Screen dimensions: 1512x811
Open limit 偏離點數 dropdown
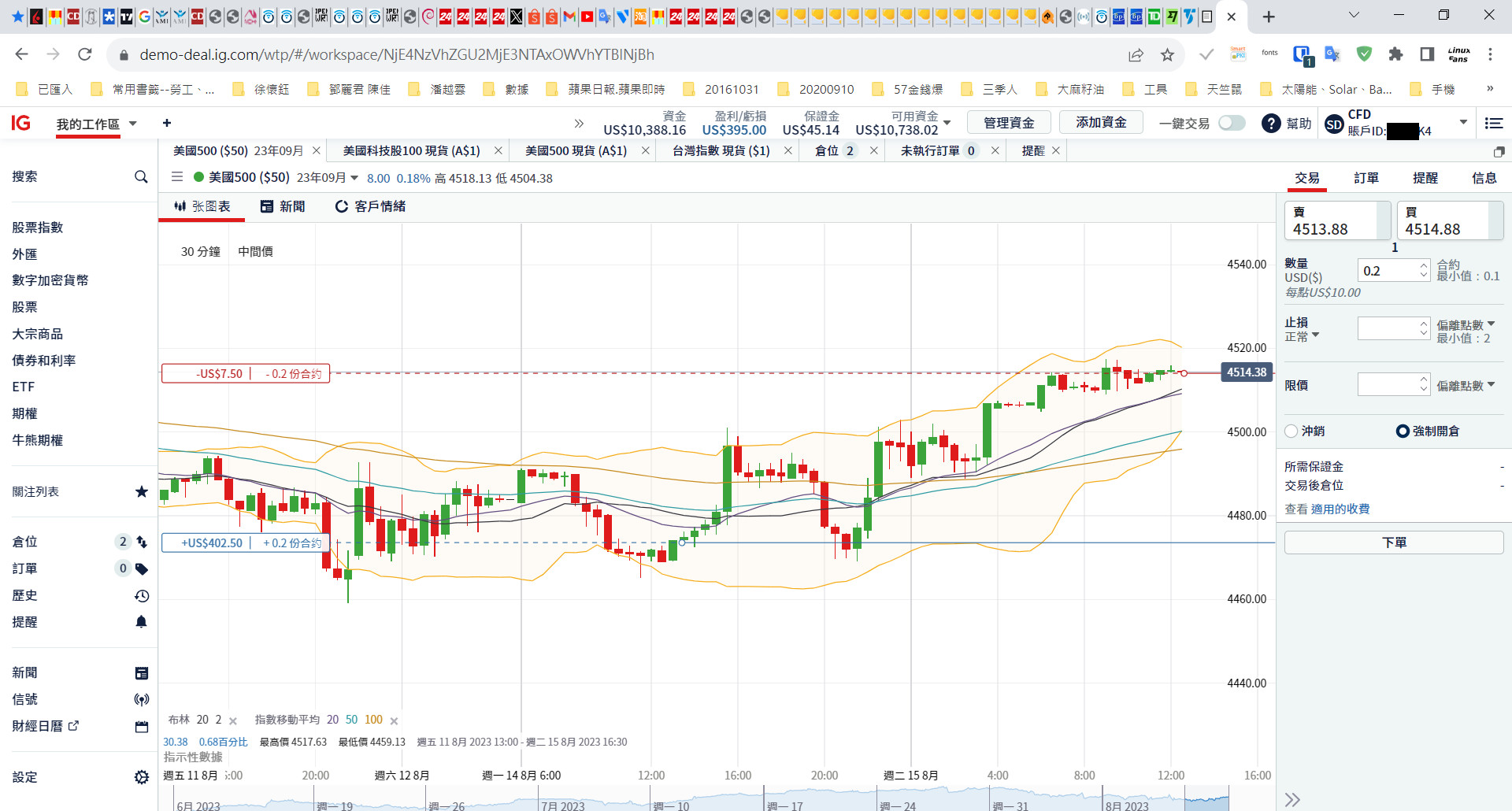pyautogui.click(x=1466, y=385)
